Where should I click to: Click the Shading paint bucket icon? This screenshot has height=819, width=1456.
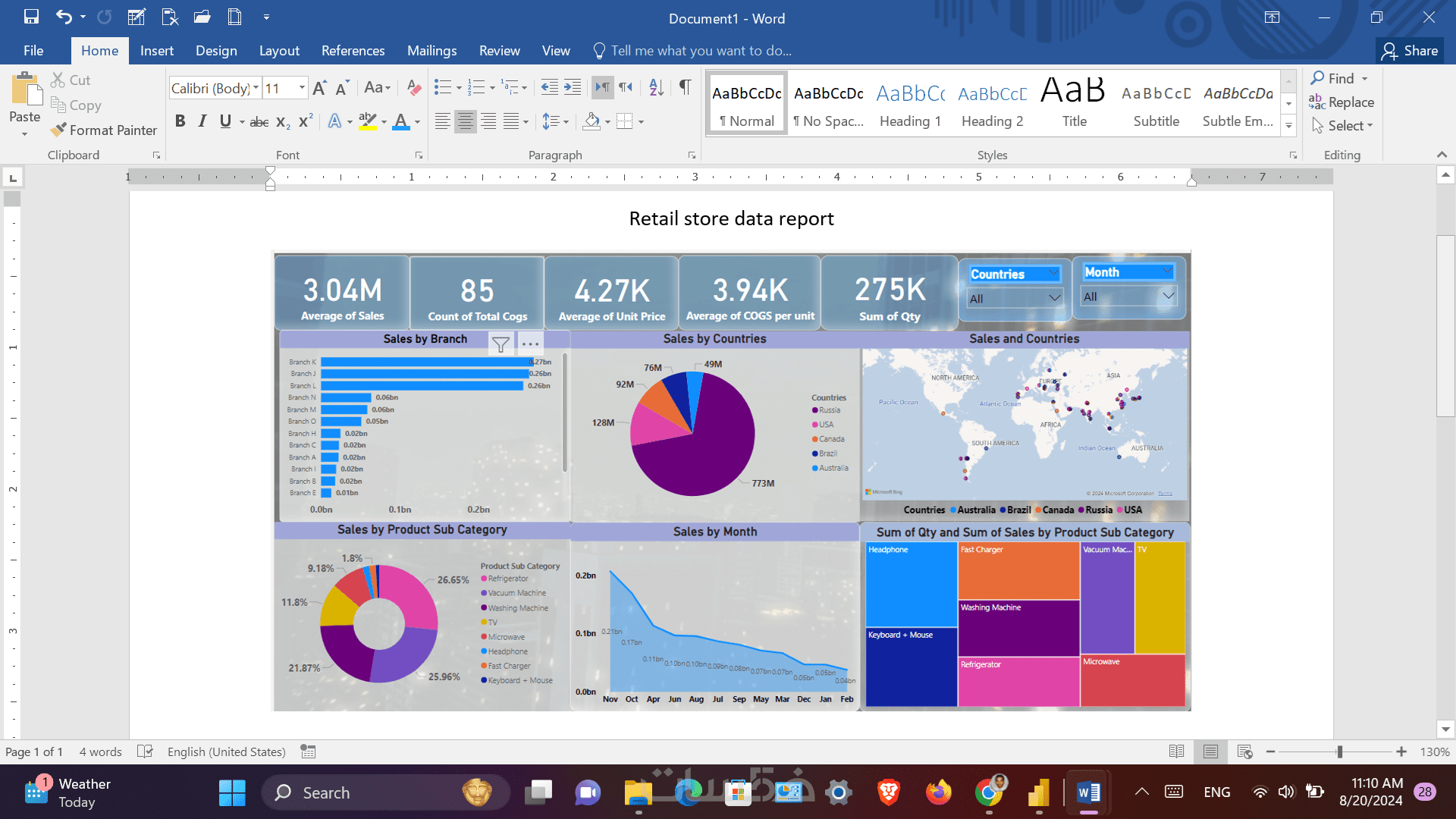592,121
